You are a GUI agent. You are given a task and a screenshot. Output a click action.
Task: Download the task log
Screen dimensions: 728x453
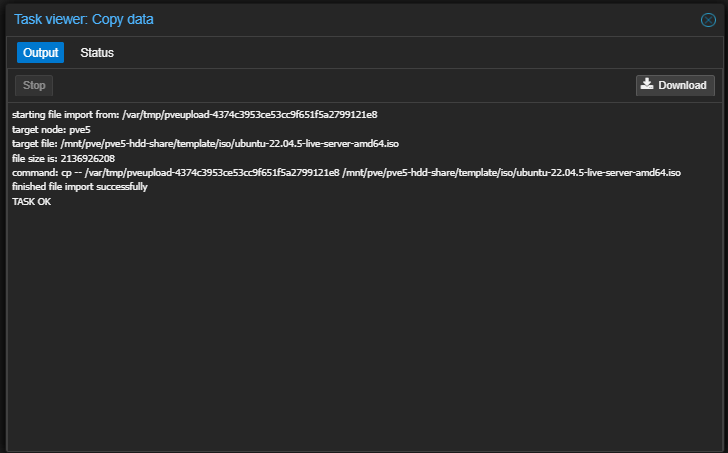coord(675,85)
